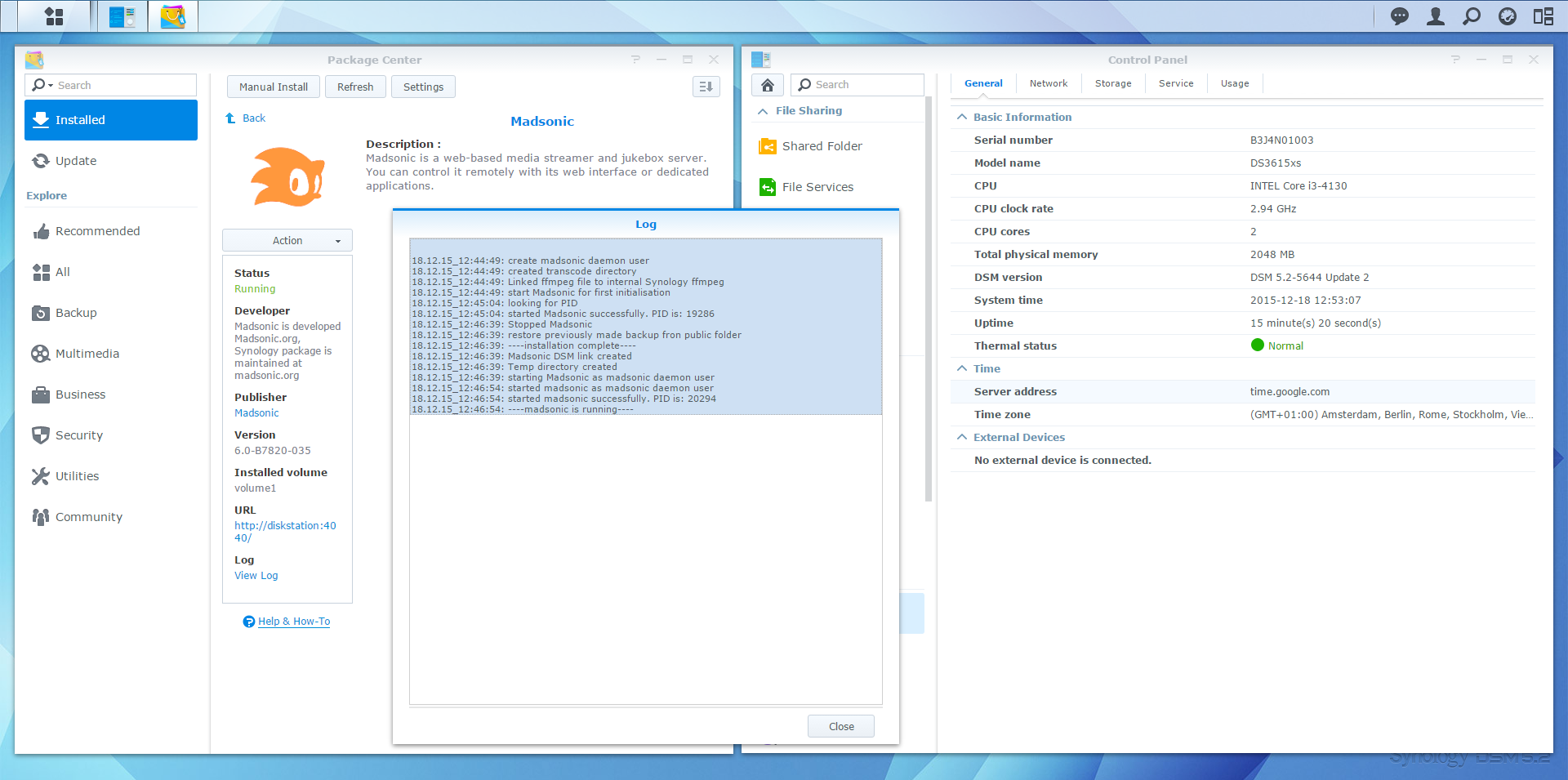Show All packages category
Image resolution: width=1568 pixels, height=780 pixels.
tap(111, 272)
